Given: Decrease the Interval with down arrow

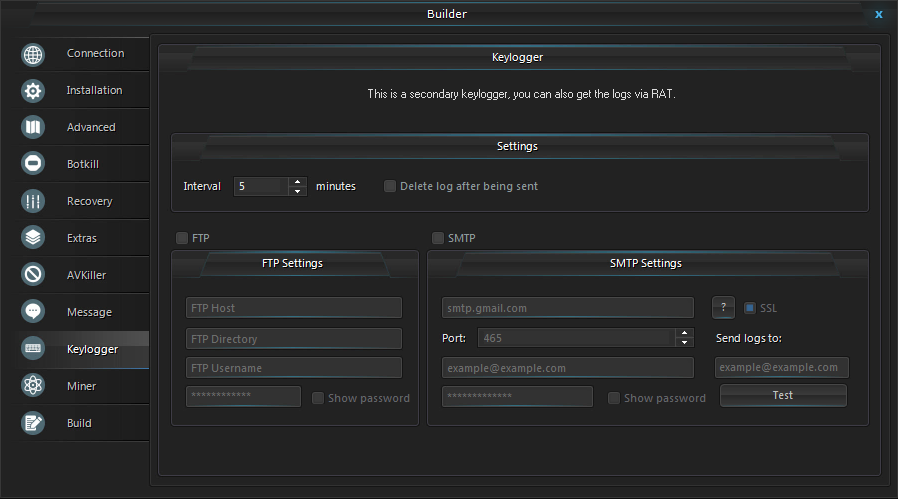Looking at the screenshot, I should pyautogui.click(x=297, y=191).
